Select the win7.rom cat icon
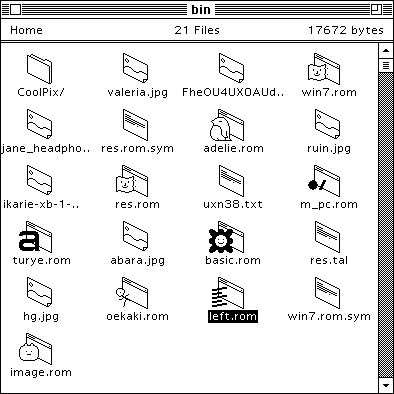This screenshot has width=394, height=394. coord(324,69)
